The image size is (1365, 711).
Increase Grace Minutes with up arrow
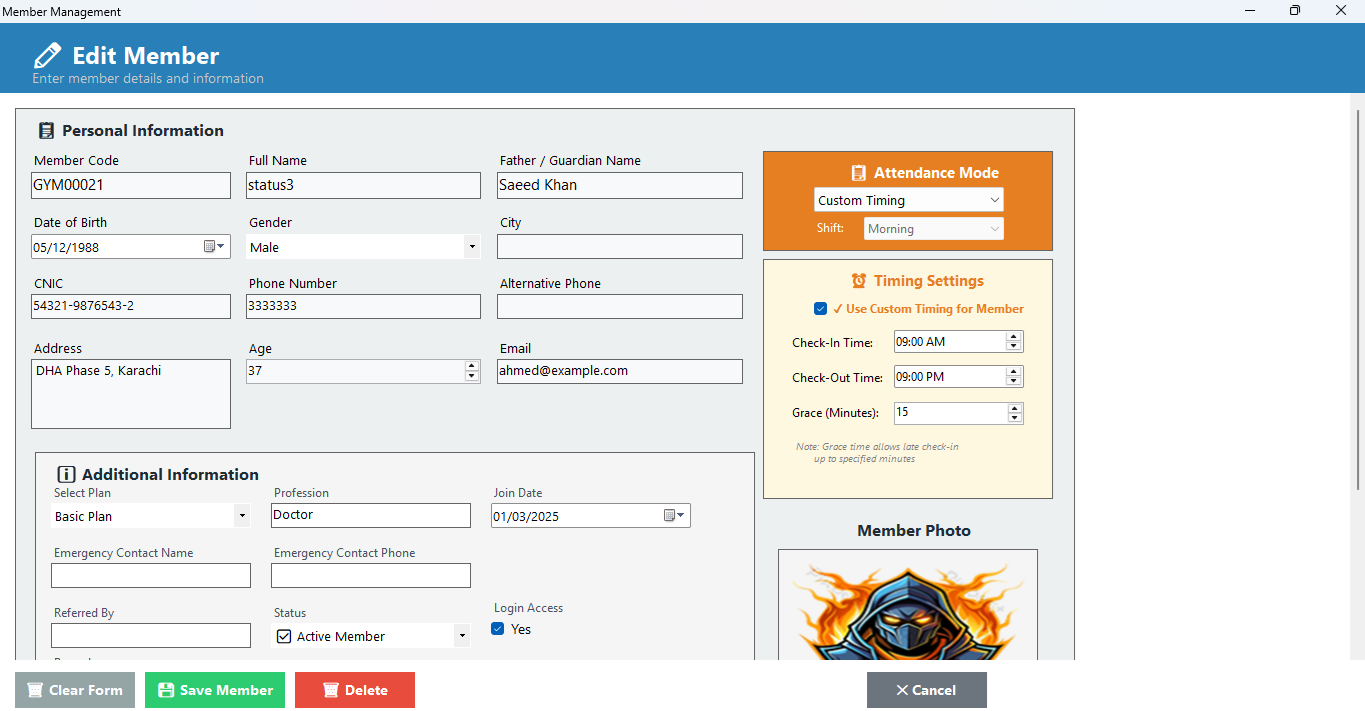pos(1015,408)
